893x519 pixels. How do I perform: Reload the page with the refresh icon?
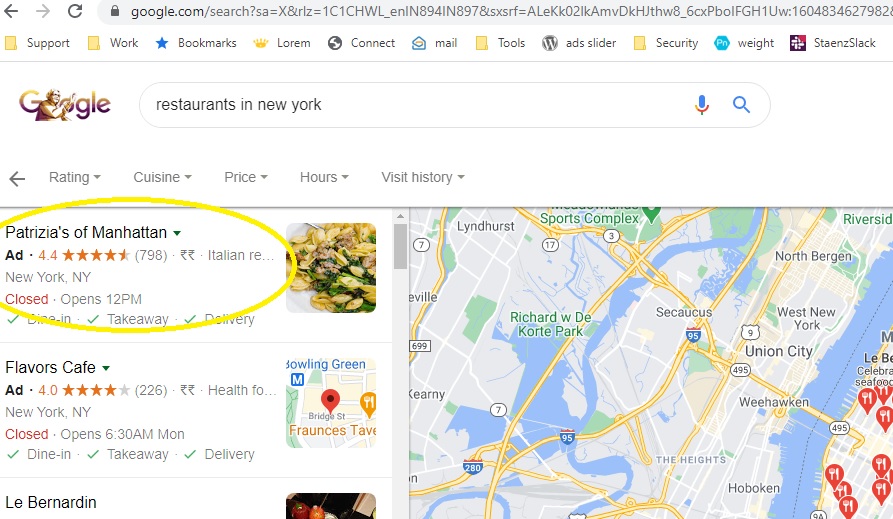(x=75, y=11)
